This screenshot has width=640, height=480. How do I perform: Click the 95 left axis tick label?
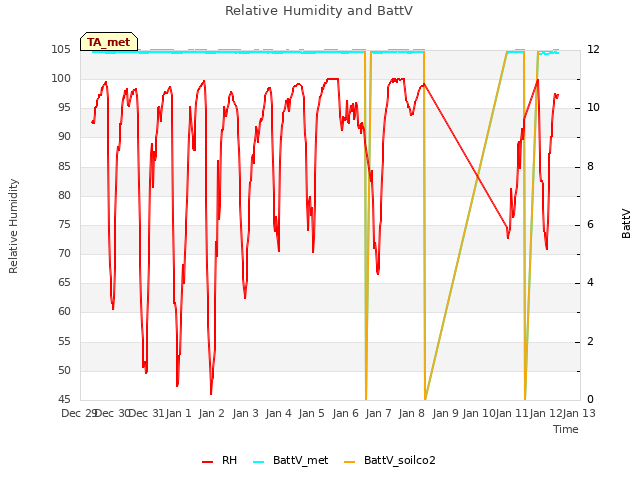64,108
